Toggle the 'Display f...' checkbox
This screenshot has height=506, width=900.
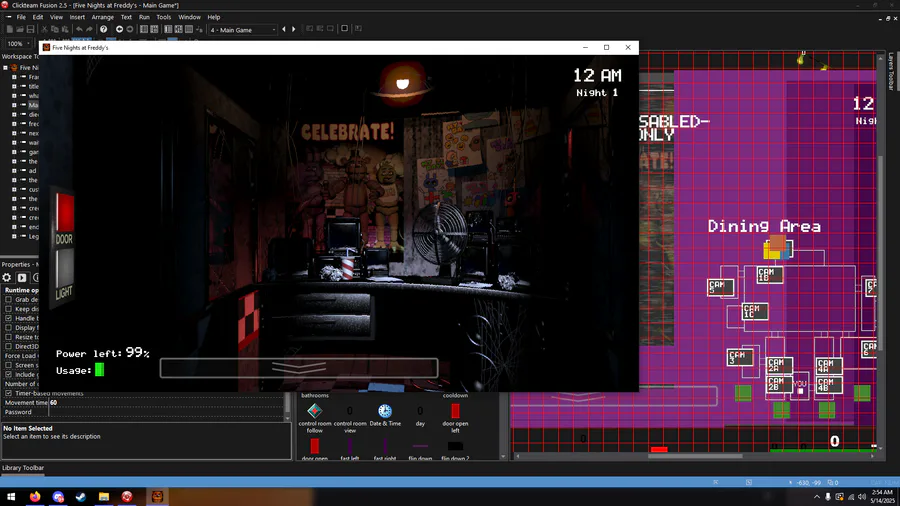click(x=9, y=328)
